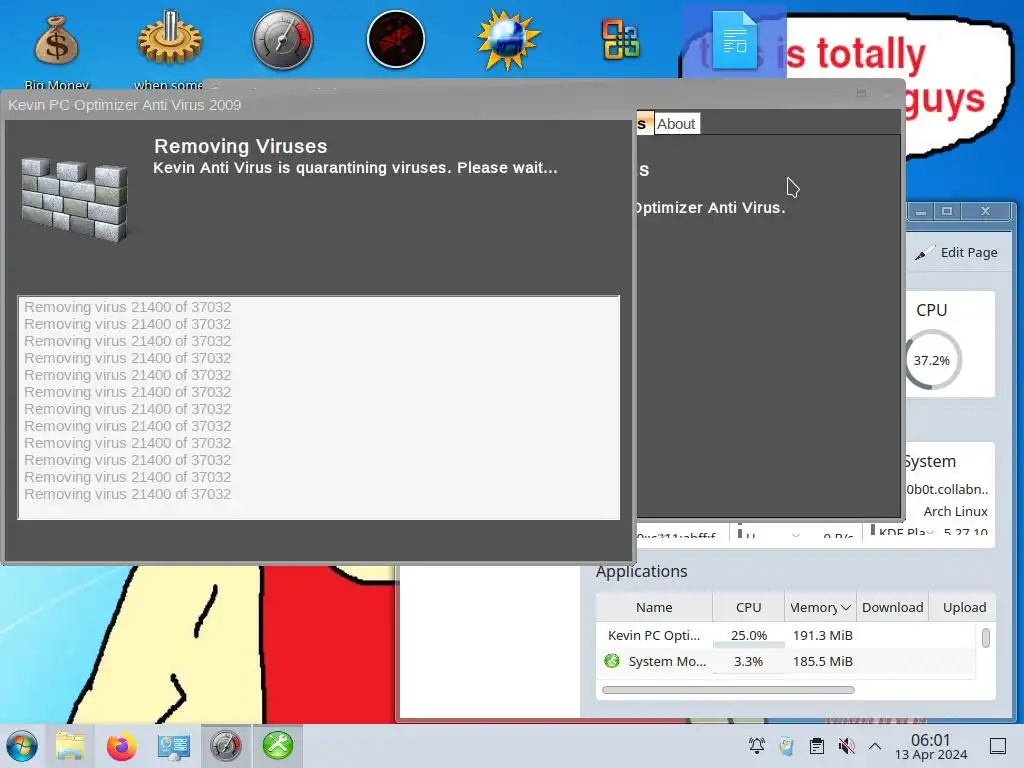
Task: Click the applications table vertical scrollbar
Action: (986, 638)
